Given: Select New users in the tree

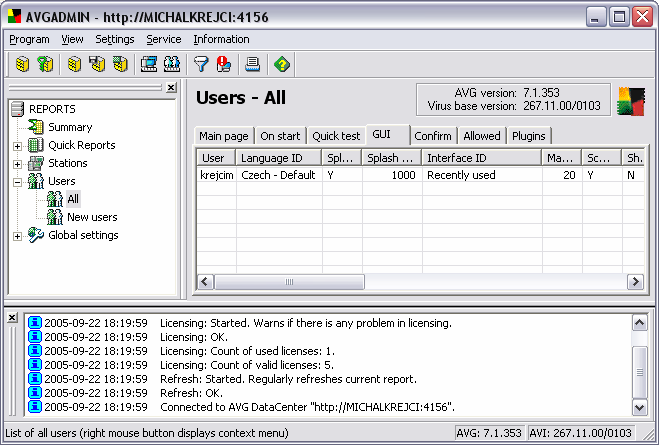Looking at the screenshot, I should pyautogui.click(x=92, y=217).
